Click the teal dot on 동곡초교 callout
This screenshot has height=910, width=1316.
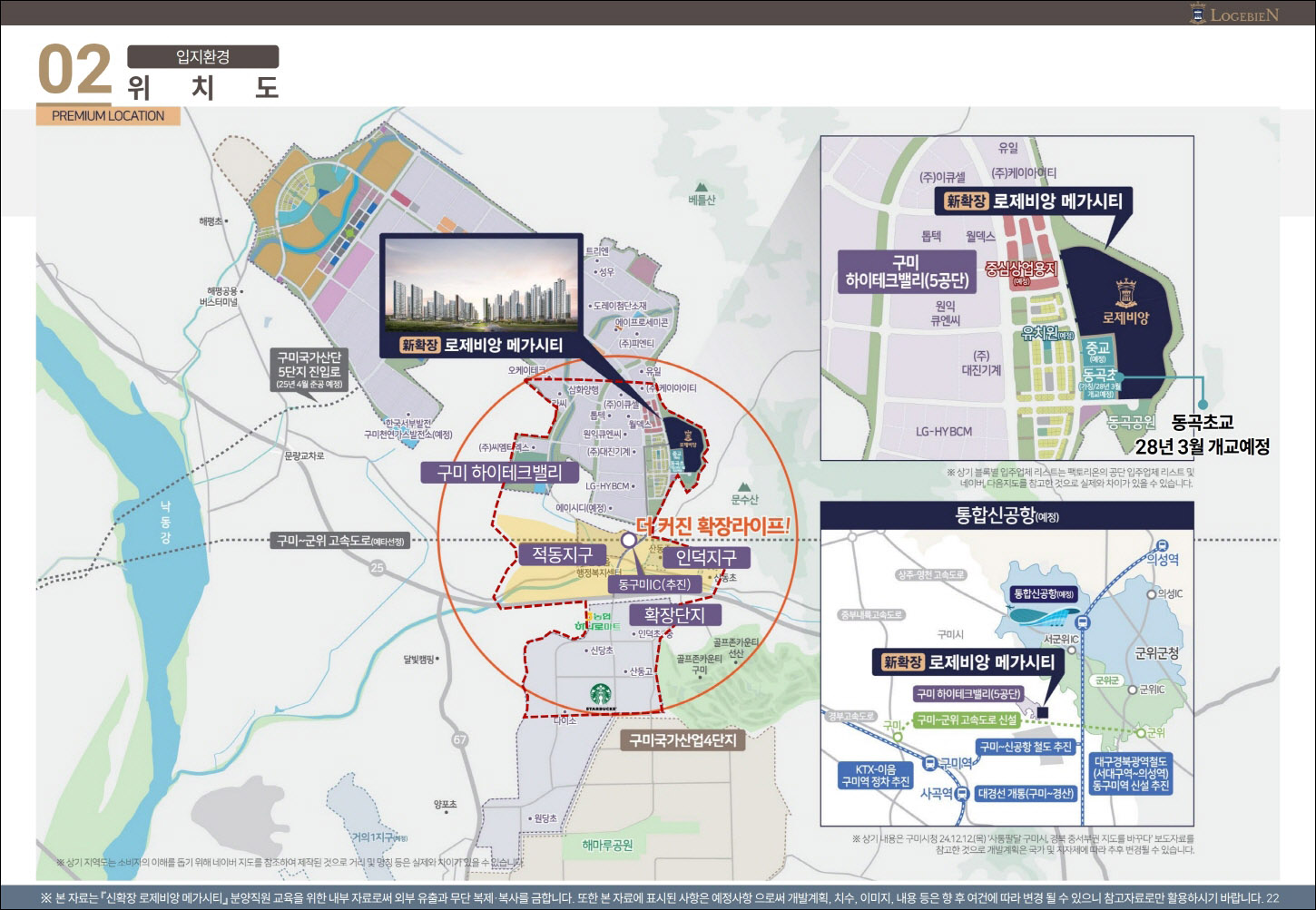1203,405
